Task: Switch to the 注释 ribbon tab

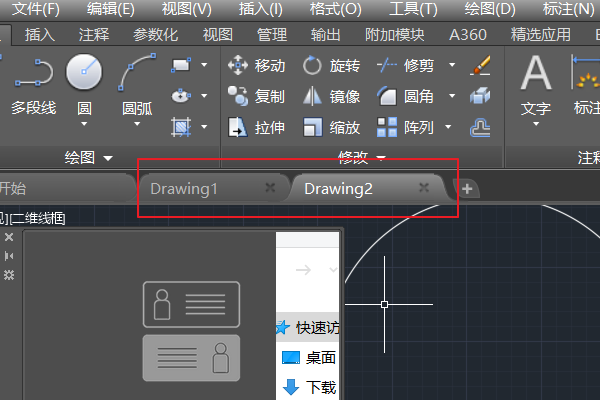Action: (x=94, y=35)
